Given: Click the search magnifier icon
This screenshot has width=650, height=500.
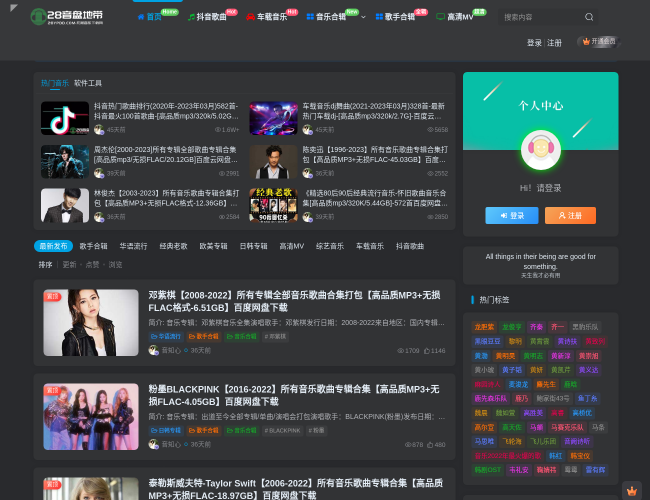Looking at the screenshot, I should tap(589, 17).
